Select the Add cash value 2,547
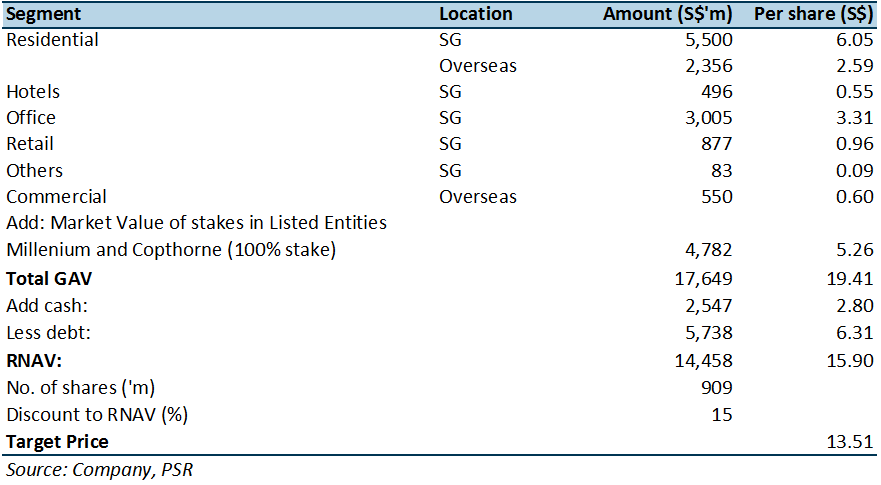 coord(709,306)
